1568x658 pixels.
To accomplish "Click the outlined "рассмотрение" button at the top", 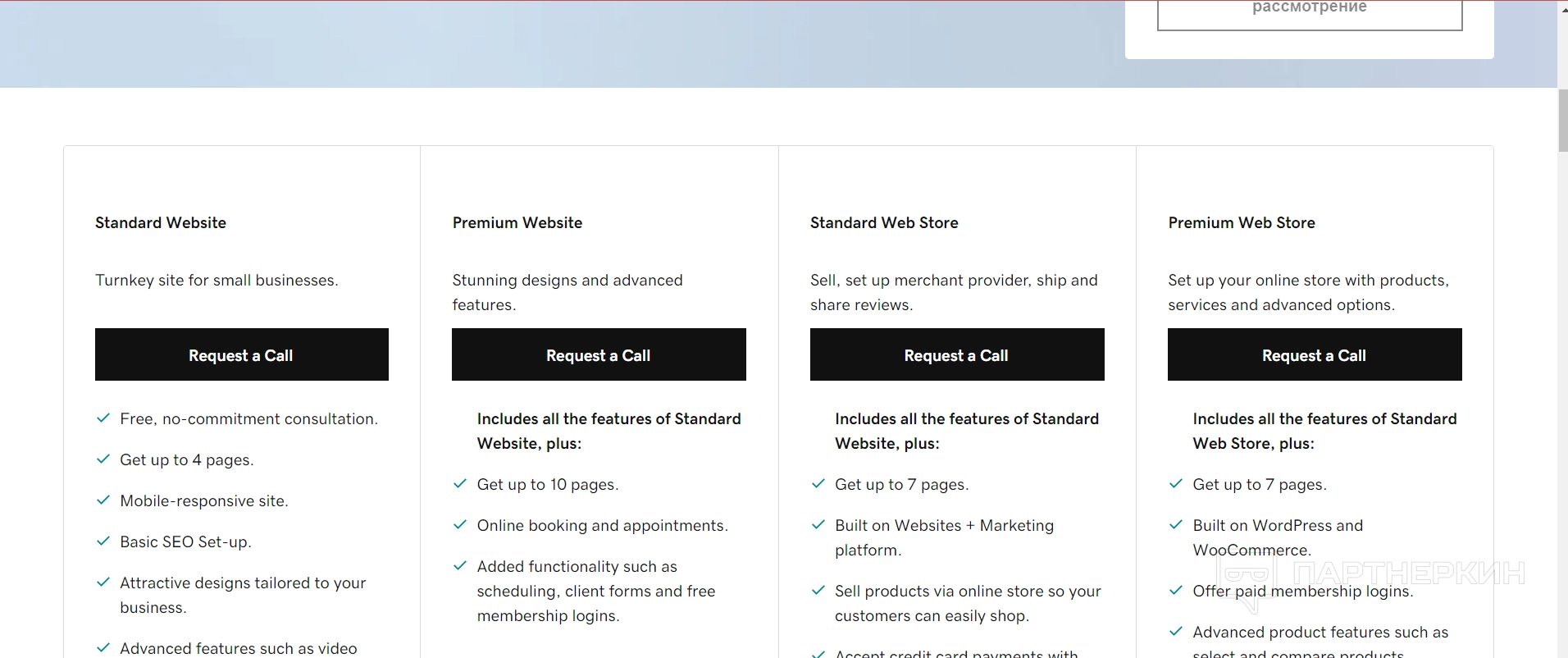I will pyautogui.click(x=1309, y=11).
